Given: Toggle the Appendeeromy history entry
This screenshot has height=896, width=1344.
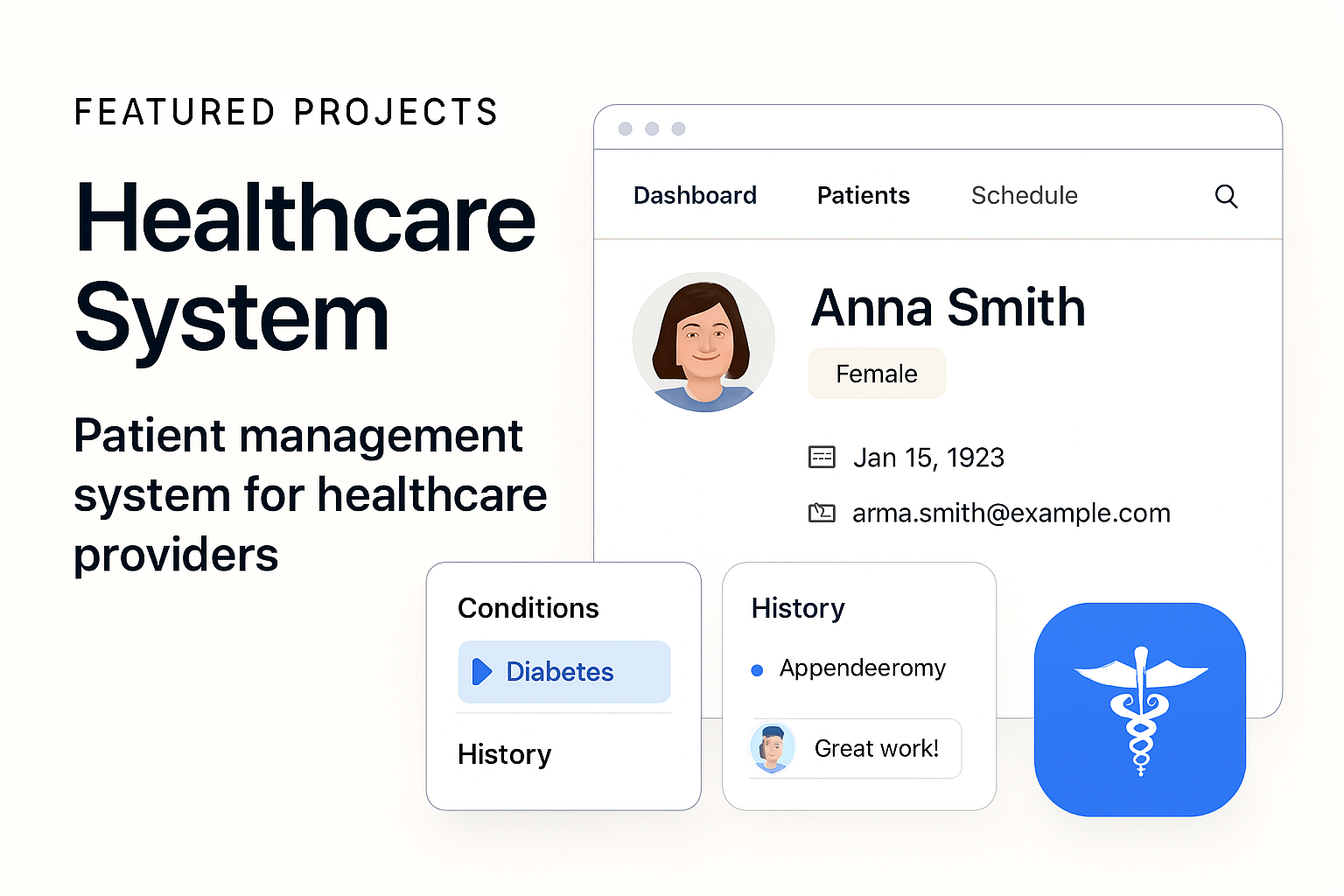Looking at the screenshot, I should [x=861, y=668].
